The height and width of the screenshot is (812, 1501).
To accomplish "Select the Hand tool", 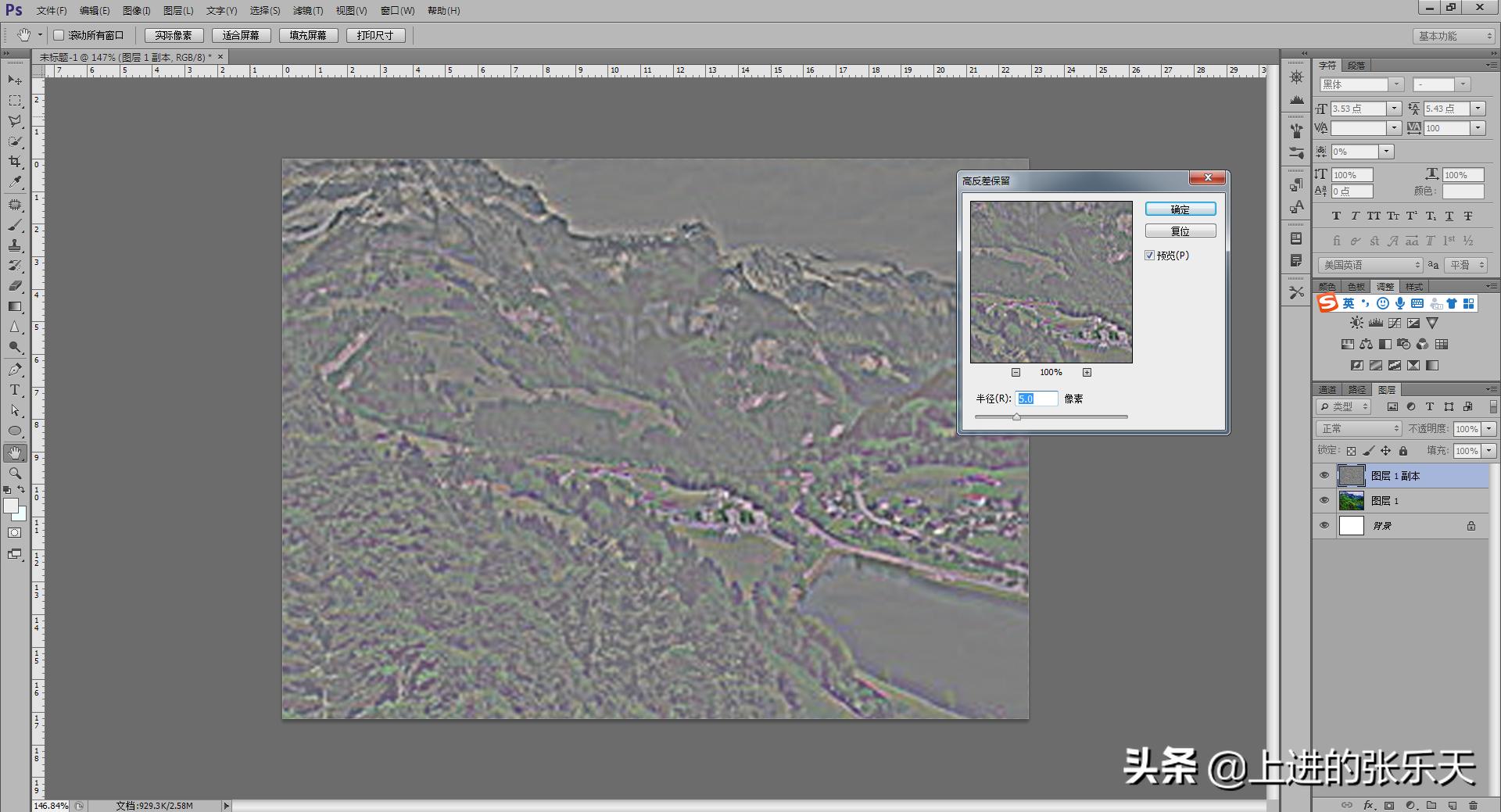I will click(x=14, y=452).
